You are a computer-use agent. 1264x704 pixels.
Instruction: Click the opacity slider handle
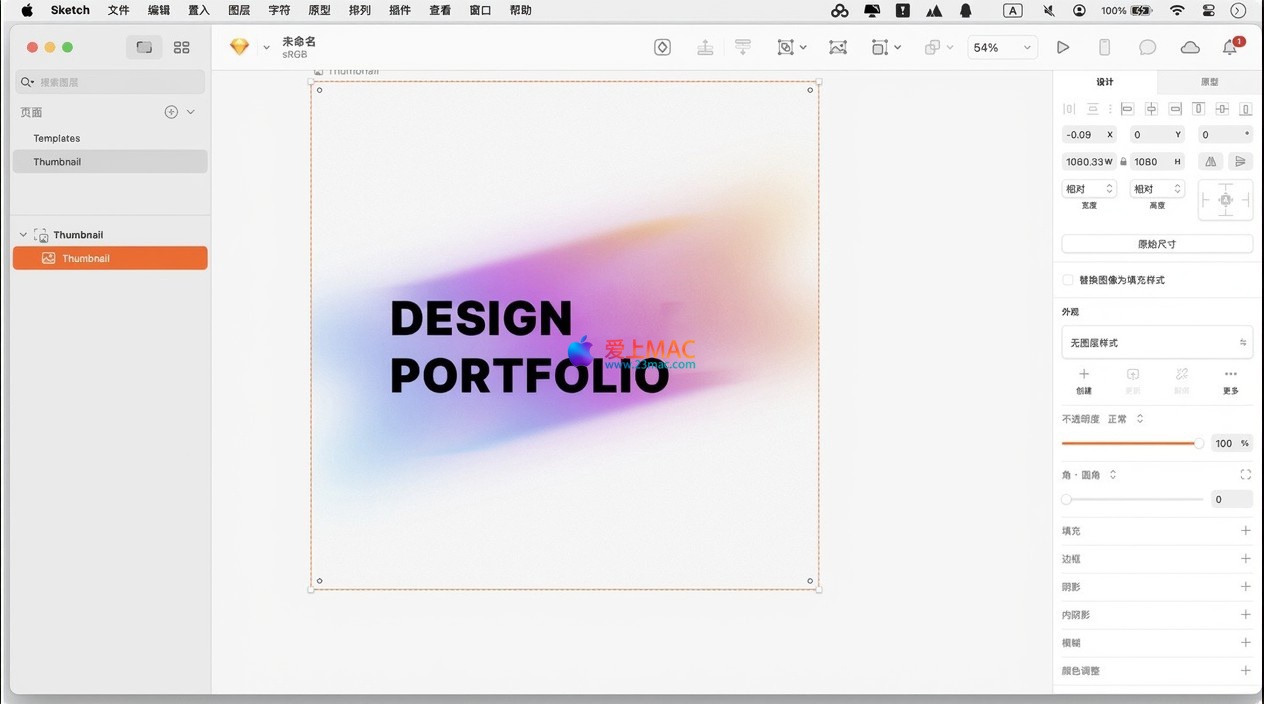pos(1198,443)
